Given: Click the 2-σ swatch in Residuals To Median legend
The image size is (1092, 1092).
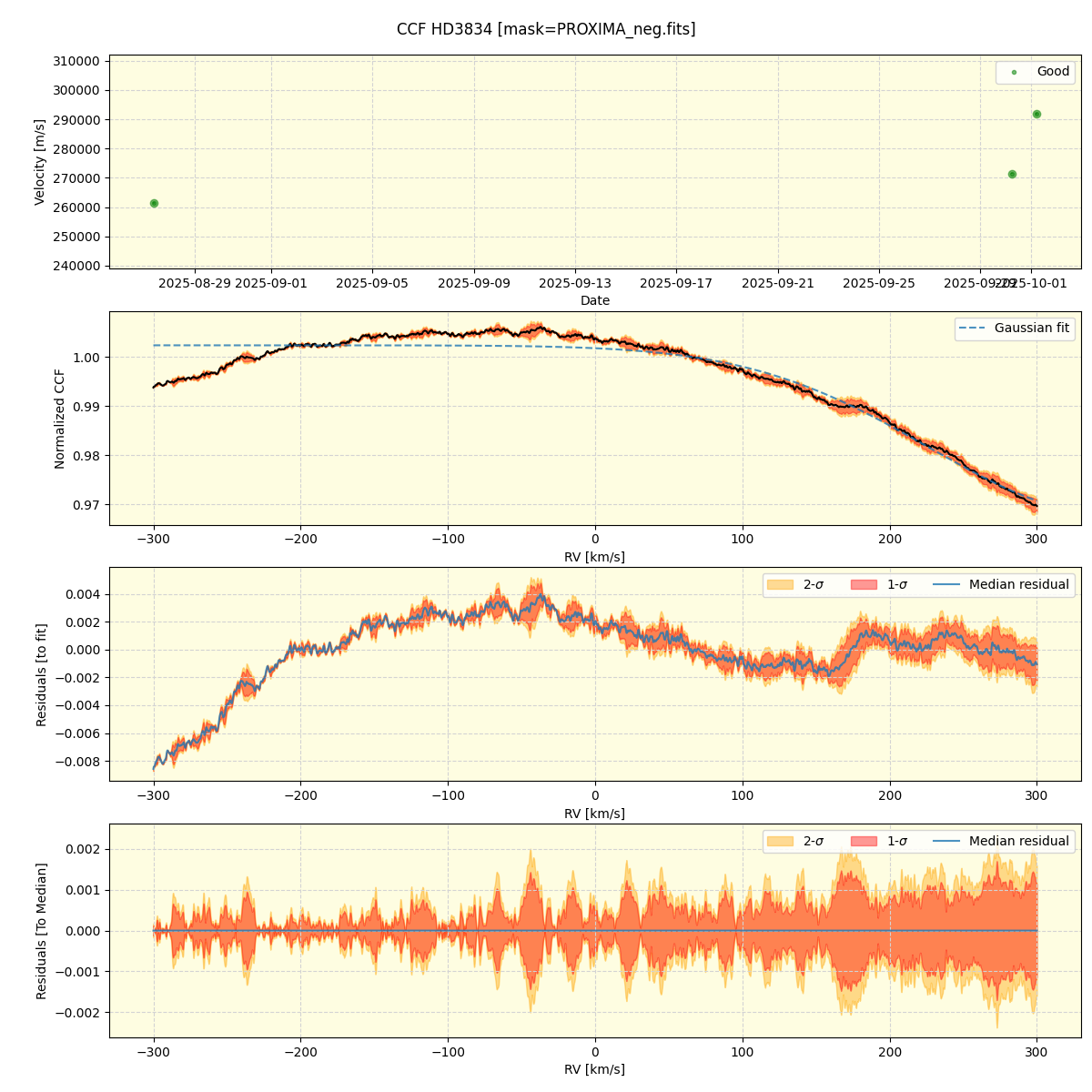Looking at the screenshot, I should click(780, 842).
